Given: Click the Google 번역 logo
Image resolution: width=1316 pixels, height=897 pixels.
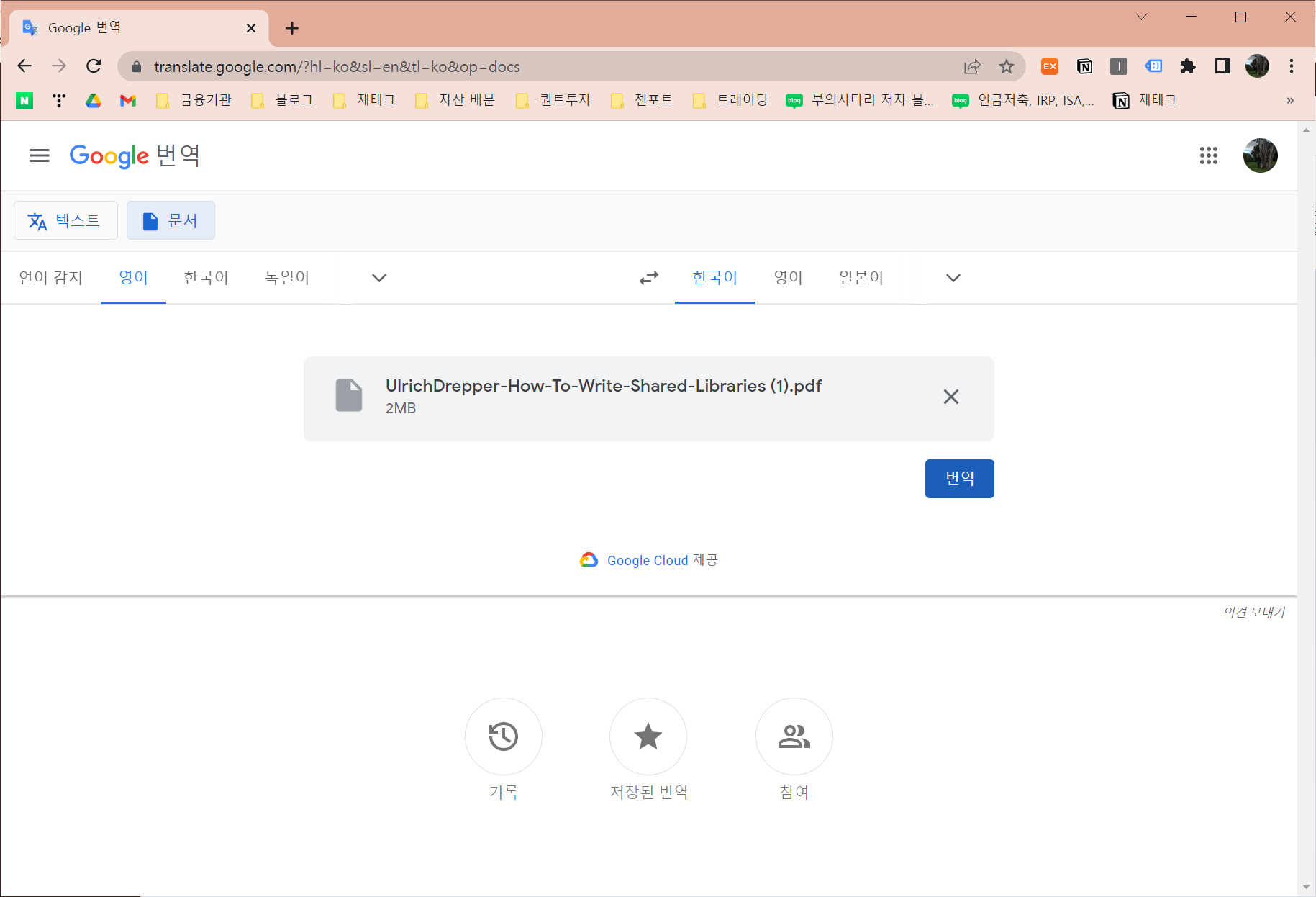Looking at the screenshot, I should tap(135, 155).
